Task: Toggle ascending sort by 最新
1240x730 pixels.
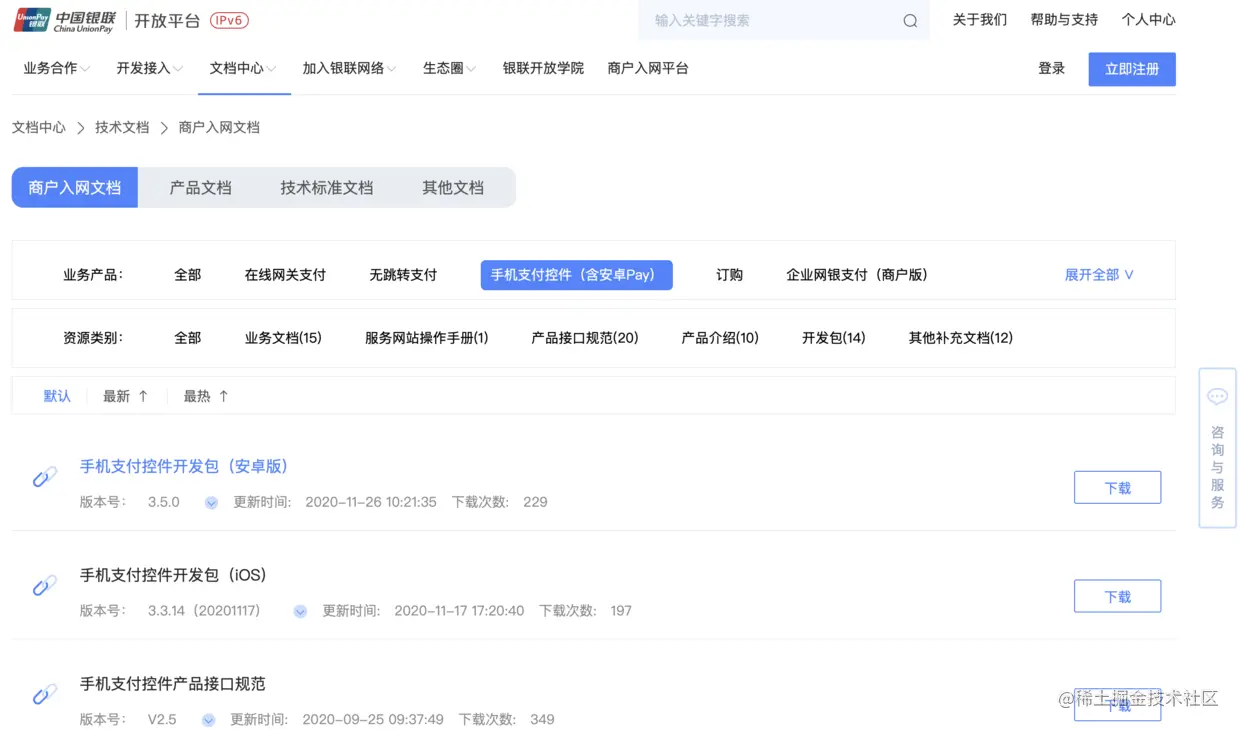Action: click(x=124, y=395)
